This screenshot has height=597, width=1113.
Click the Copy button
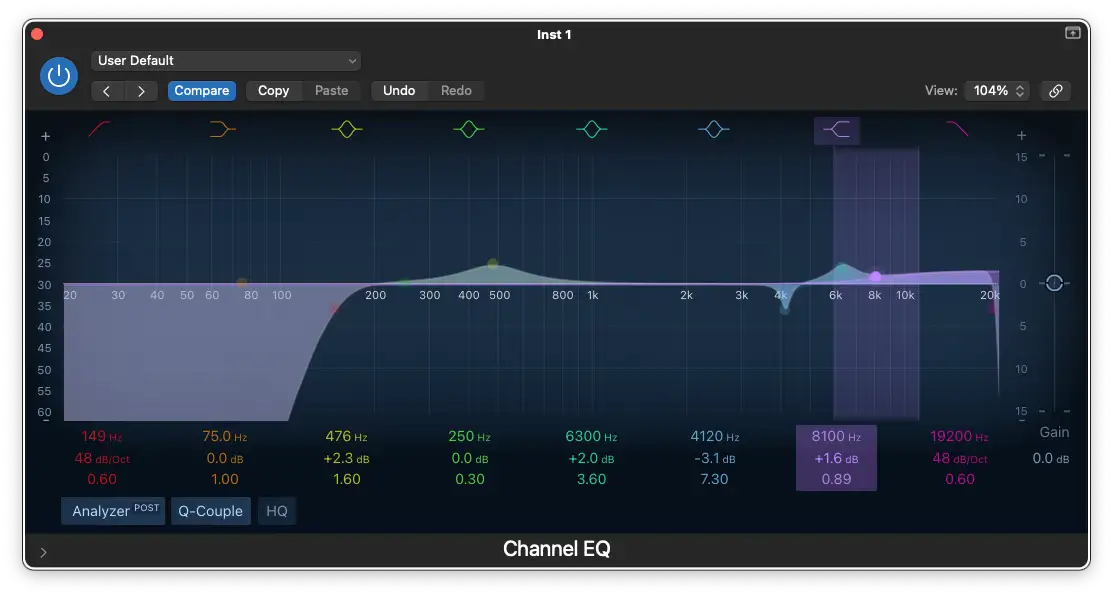[x=273, y=91]
